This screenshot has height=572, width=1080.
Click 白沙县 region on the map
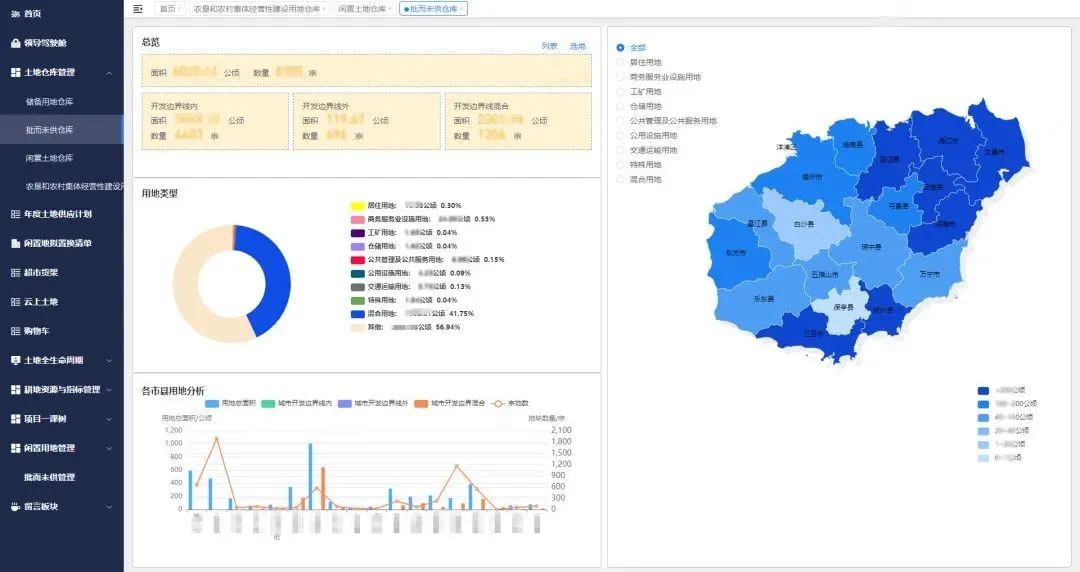coord(804,225)
